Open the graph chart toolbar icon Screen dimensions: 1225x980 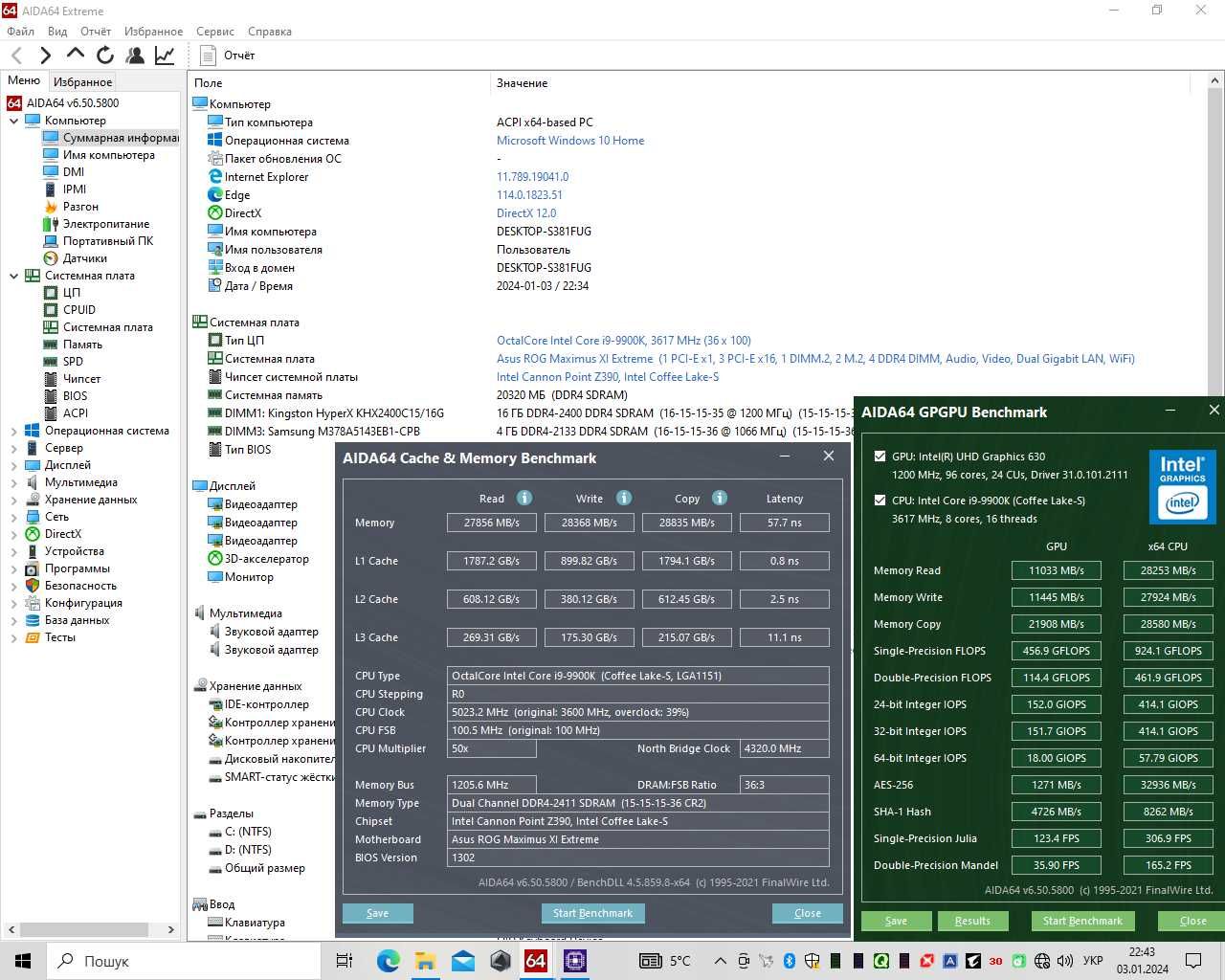(x=165, y=56)
